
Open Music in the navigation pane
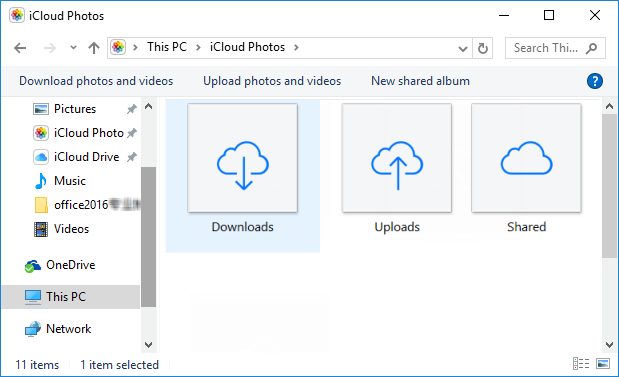click(x=69, y=181)
